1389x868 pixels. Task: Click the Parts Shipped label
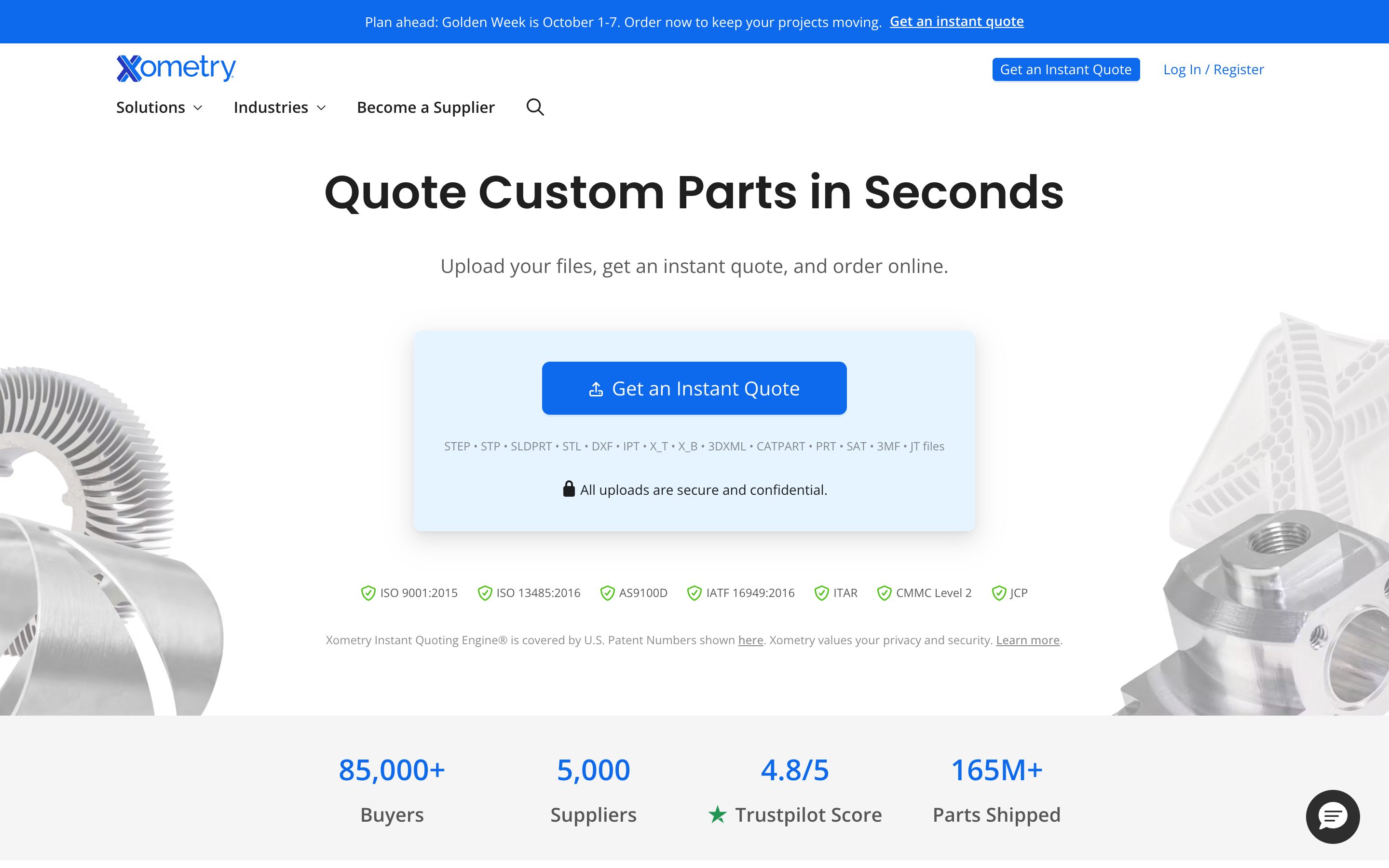996,814
